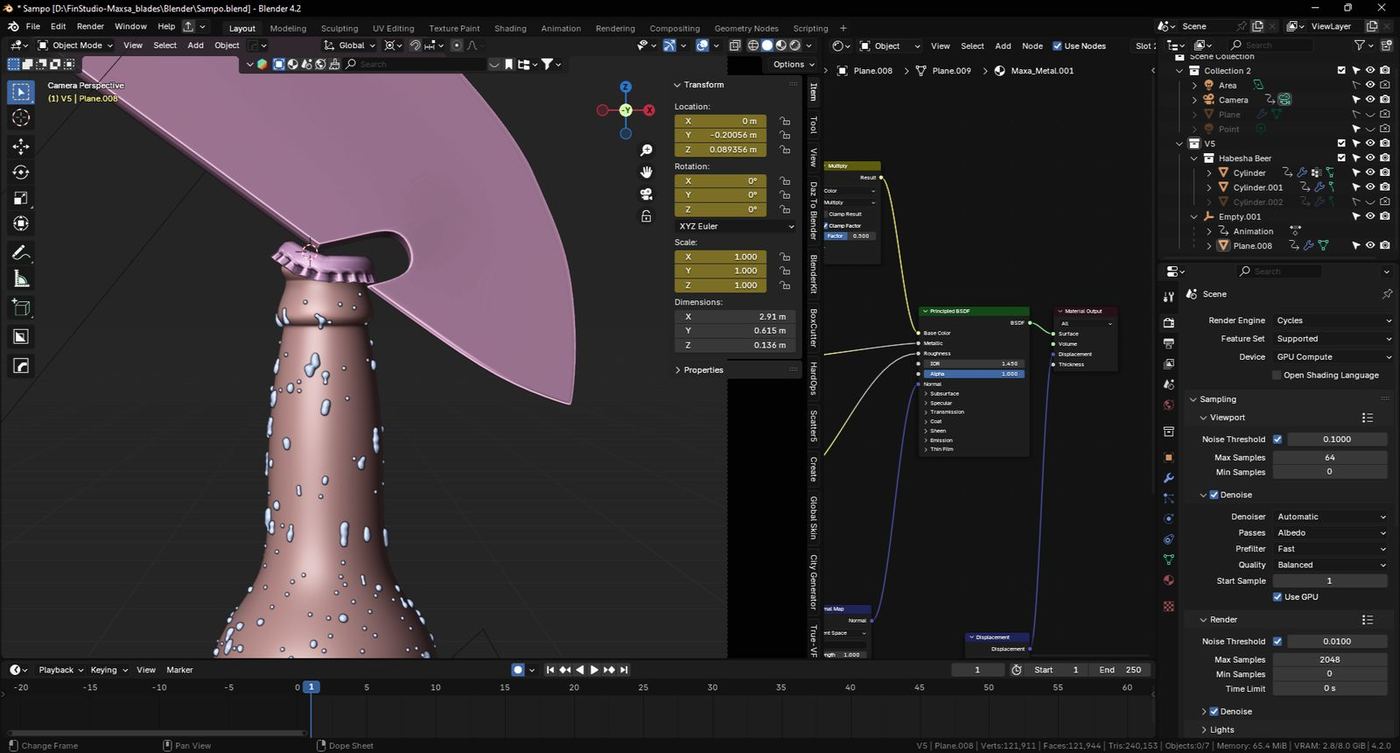Toggle camera view icon in viewport
This screenshot has width=1400, height=753.
coord(646,194)
